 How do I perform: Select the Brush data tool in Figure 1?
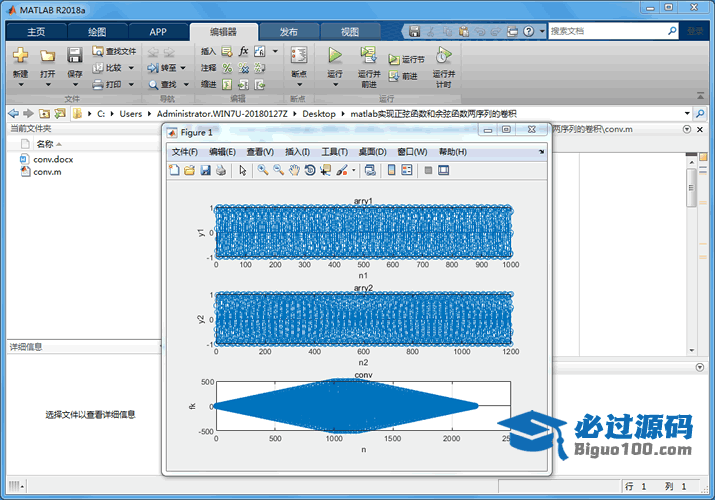point(342,170)
